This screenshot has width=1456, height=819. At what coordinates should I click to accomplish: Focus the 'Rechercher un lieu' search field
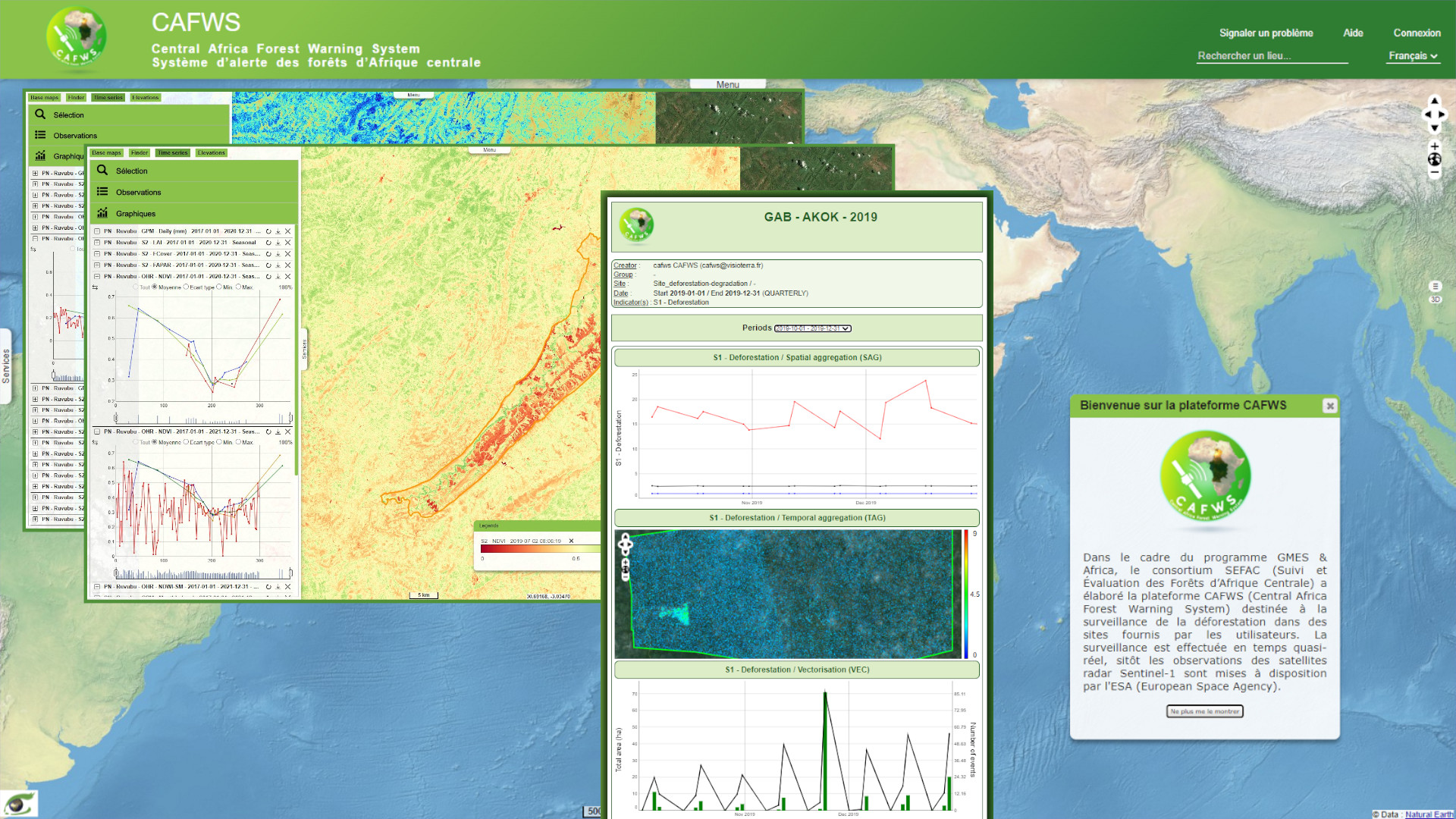tap(1272, 56)
